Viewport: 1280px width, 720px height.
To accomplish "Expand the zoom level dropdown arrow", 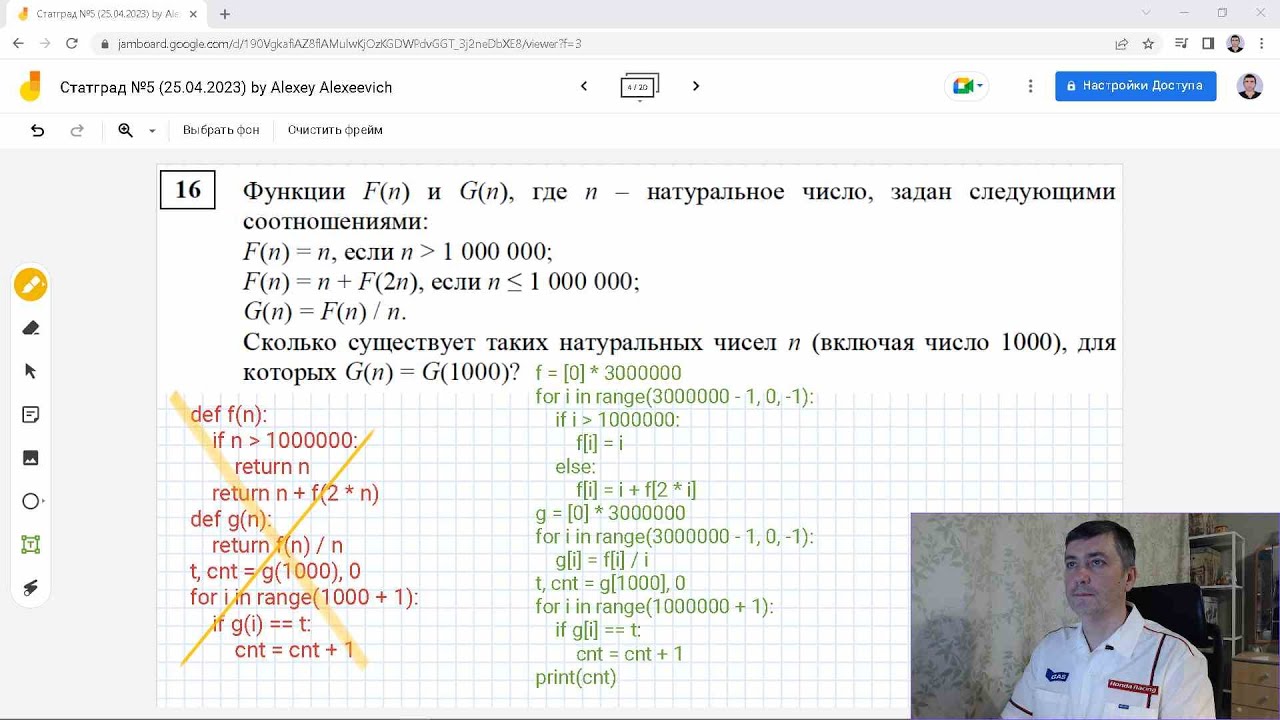I will pyautogui.click(x=152, y=131).
